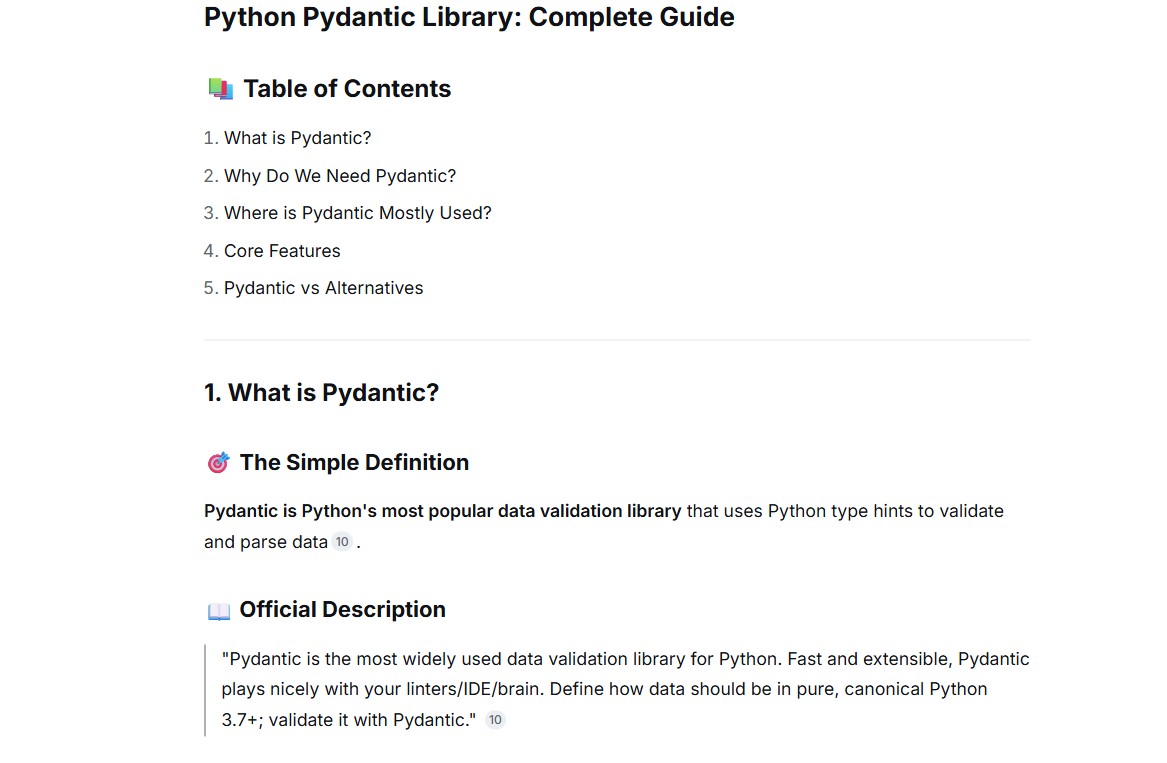
Task: Click the page title 'Python Pydantic Library: Complete Guide'
Action: (x=469, y=17)
